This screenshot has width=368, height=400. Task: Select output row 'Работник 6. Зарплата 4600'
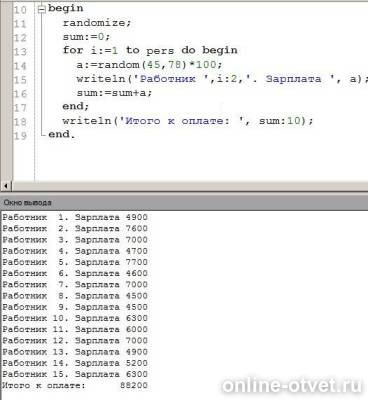(75, 273)
